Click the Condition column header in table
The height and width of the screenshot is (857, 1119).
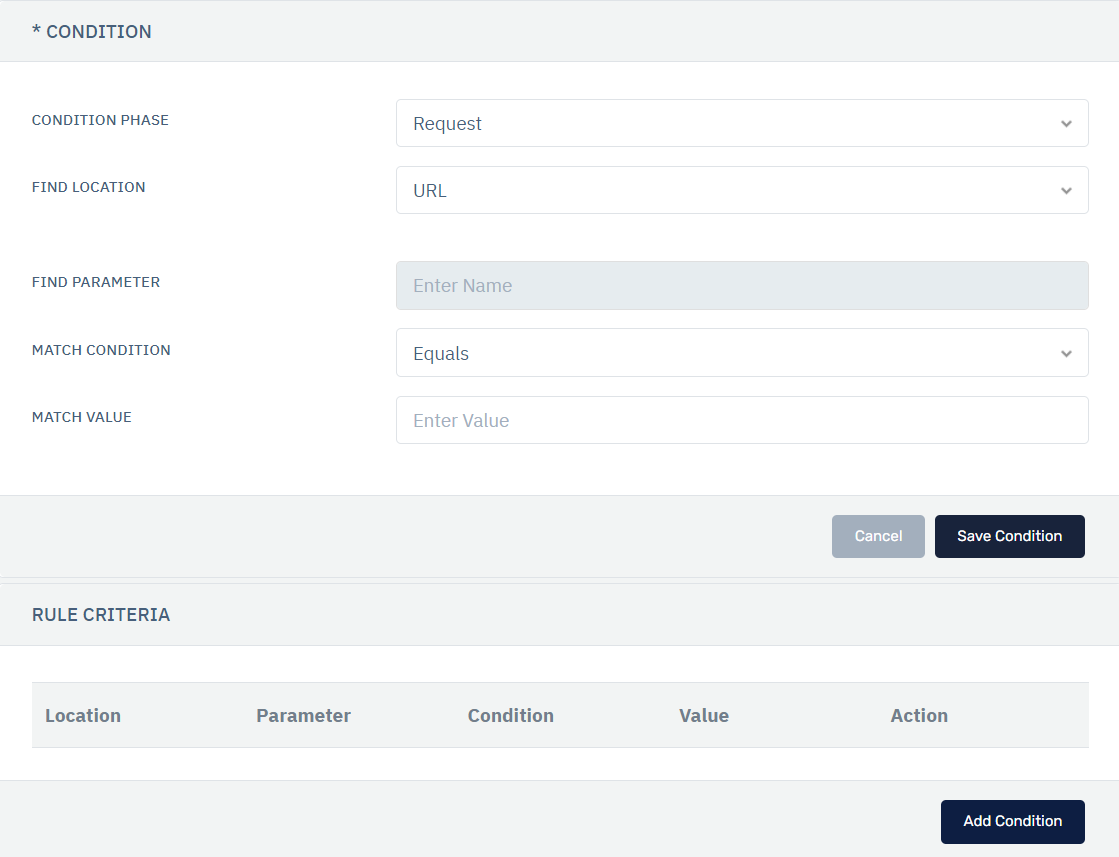click(x=510, y=715)
